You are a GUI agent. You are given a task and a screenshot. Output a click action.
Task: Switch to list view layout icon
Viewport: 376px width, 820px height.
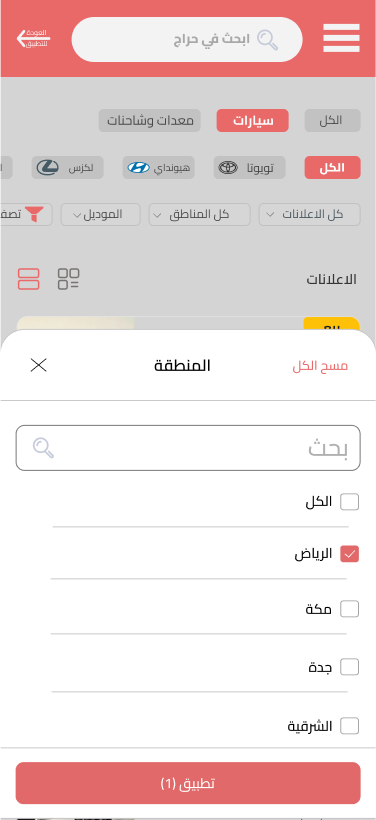tap(28, 279)
